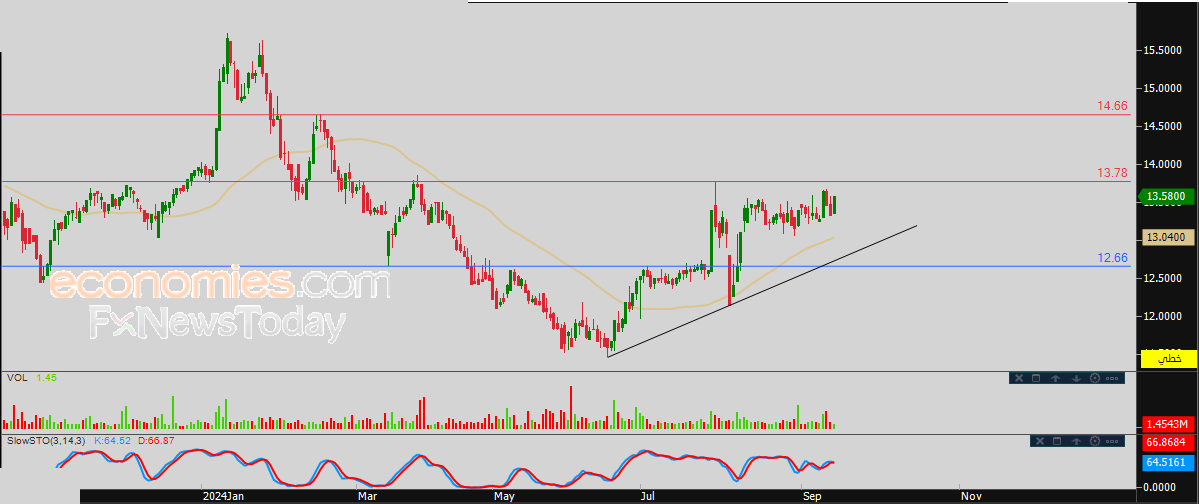Open more options for SlowSTO panel
The image size is (1199, 504).
pos(1113,441)
